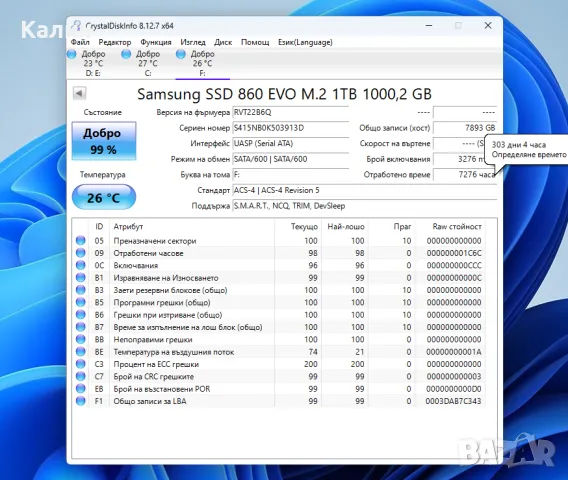Open the Файл menu
The image size is (568, 480).
(x=80, y=42)
